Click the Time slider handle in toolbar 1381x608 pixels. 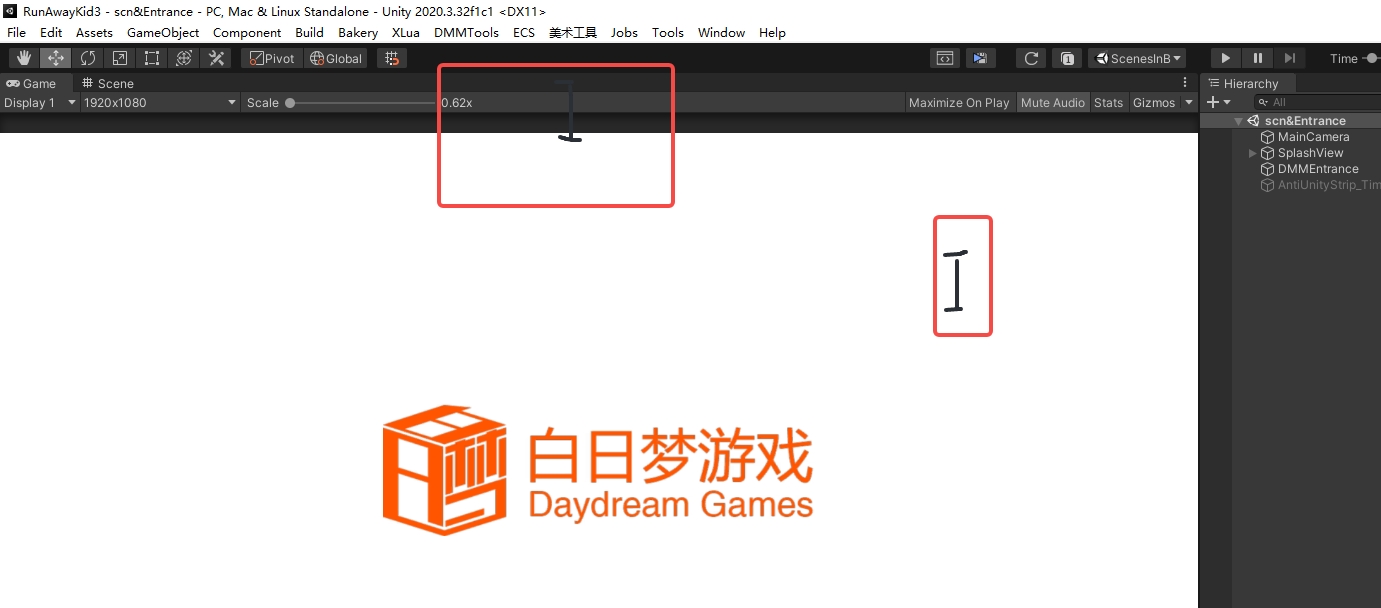click(1372, 58)
